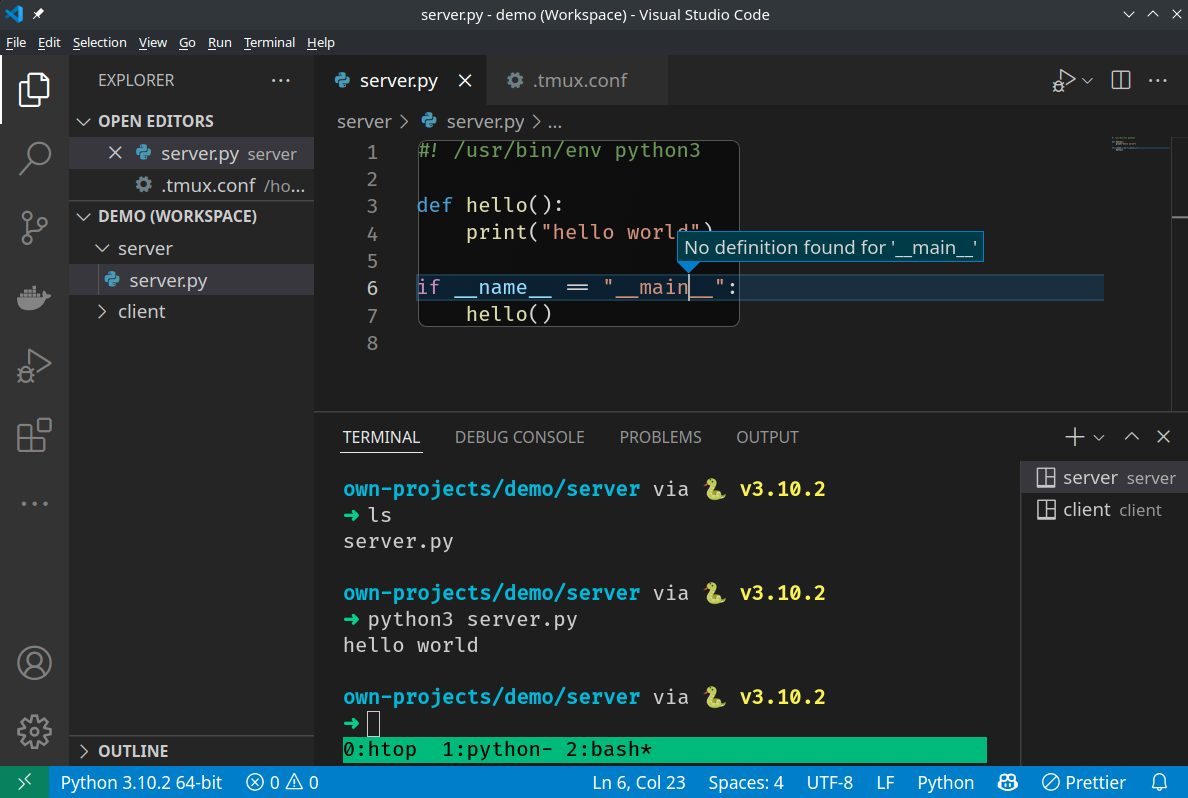Click Ln 6, Col 23 to go to line

pos(638,782)
